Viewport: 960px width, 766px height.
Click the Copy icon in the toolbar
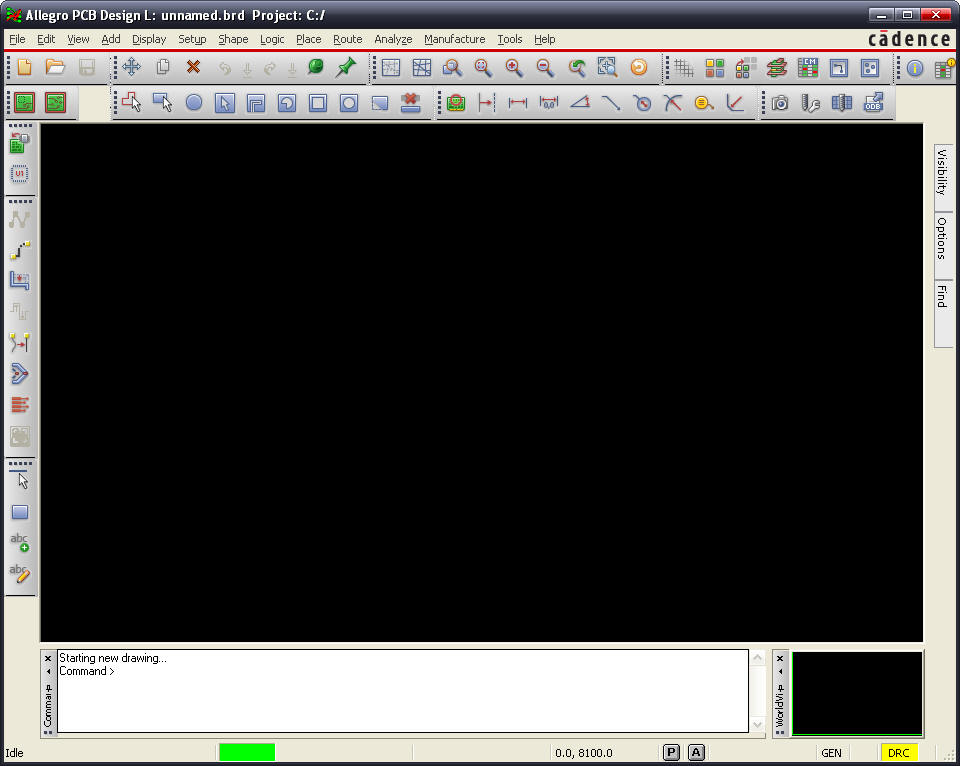162,67
